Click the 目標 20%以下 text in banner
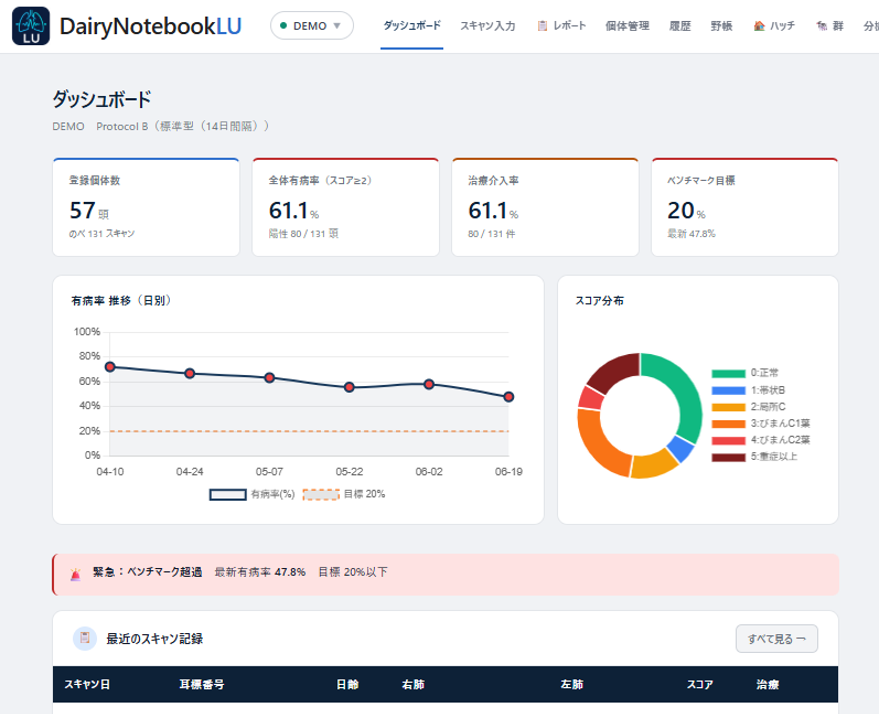This screenshot has width=879, height=714. (353, 572)
